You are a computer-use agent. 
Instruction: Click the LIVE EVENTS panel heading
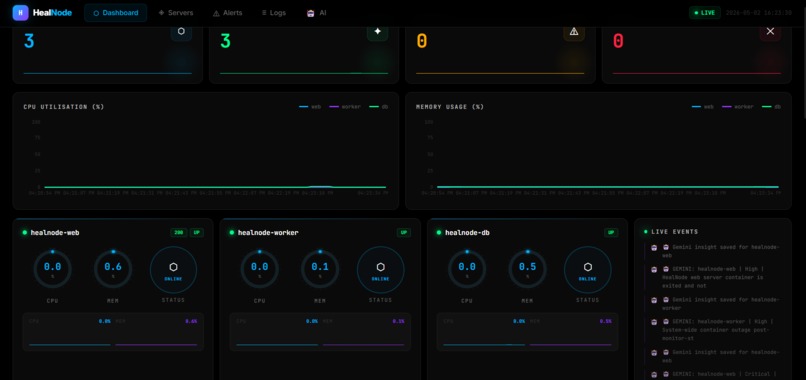click(x=674, y=232)
